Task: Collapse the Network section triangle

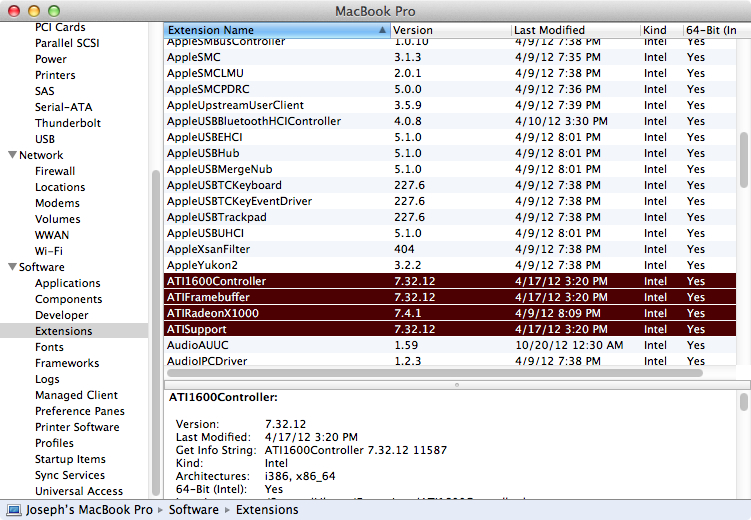Action: [12, 155]
